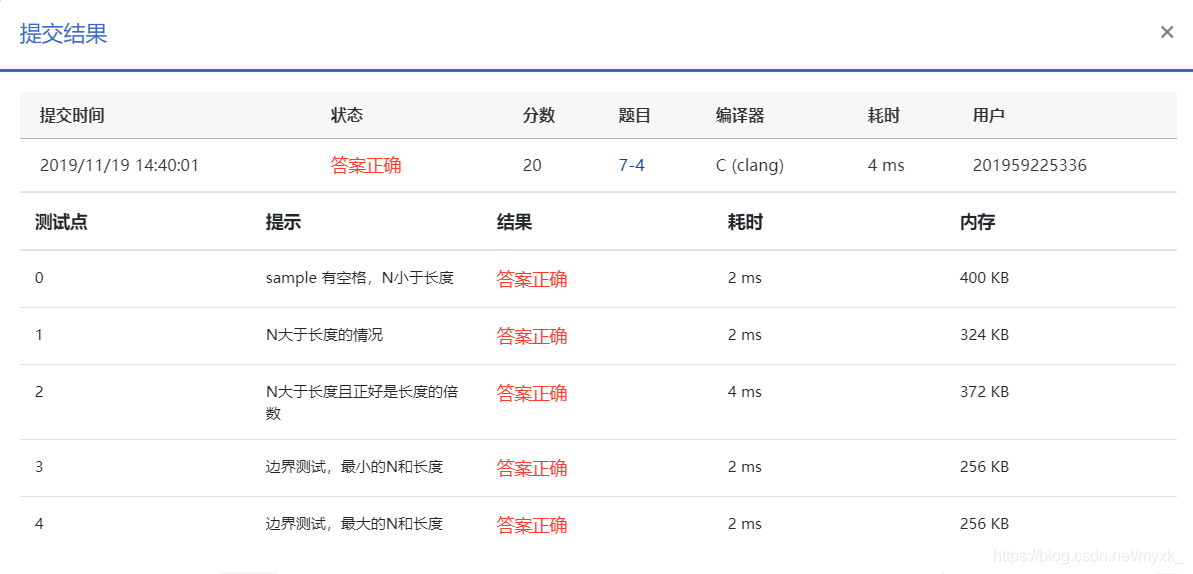The width and height of the screenshot is (1193, 574).
Task: Click 256 KB memory for test point 3
Action: click(x=985, y=467)
